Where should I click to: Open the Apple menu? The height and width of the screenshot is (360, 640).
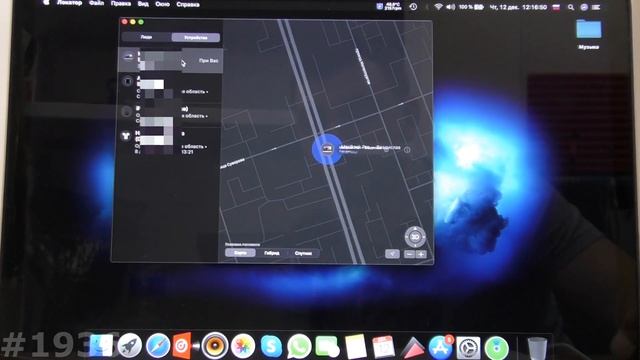pos(47,3)
